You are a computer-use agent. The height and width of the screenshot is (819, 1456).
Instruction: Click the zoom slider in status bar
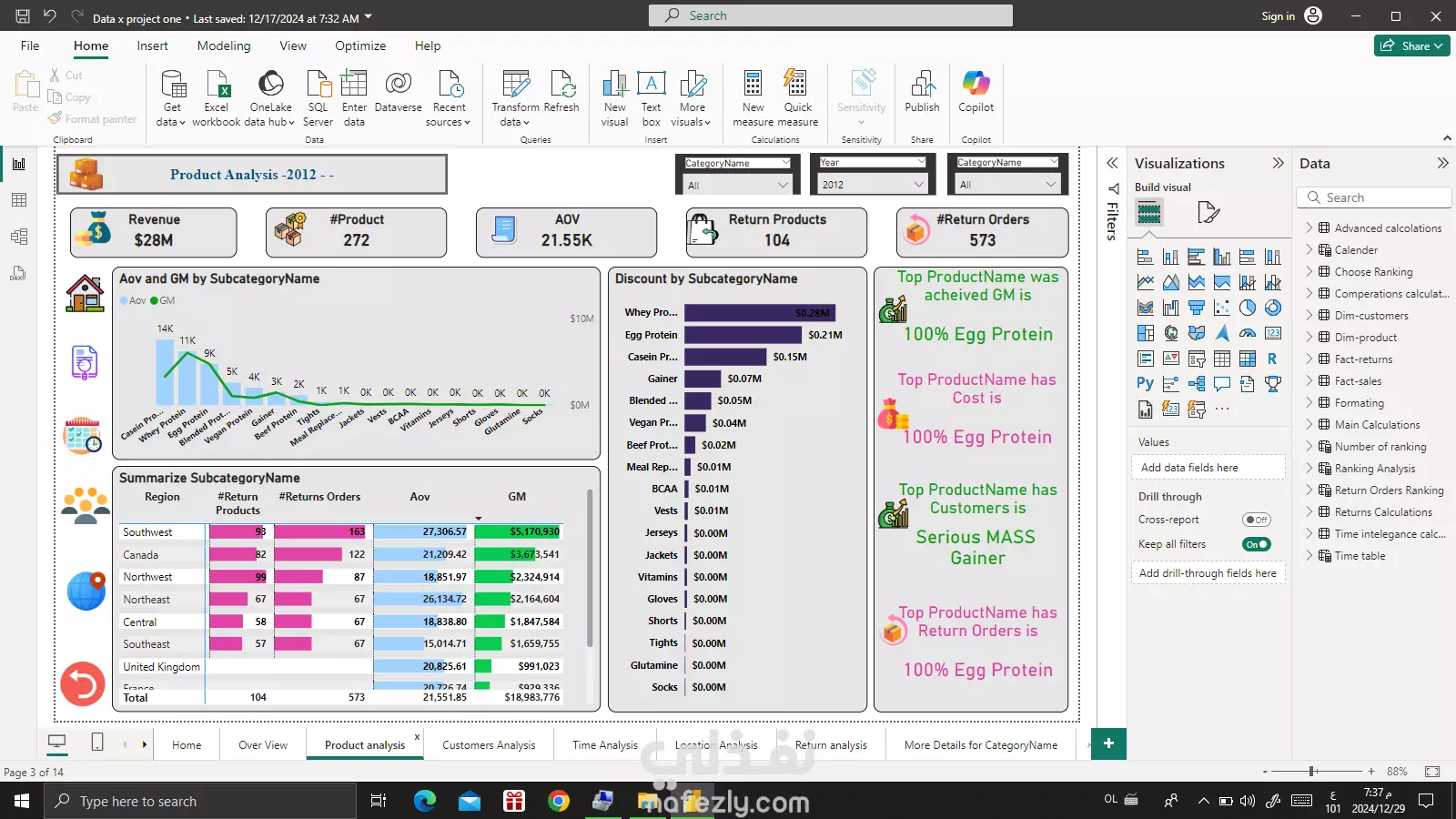pos(1312,772)
